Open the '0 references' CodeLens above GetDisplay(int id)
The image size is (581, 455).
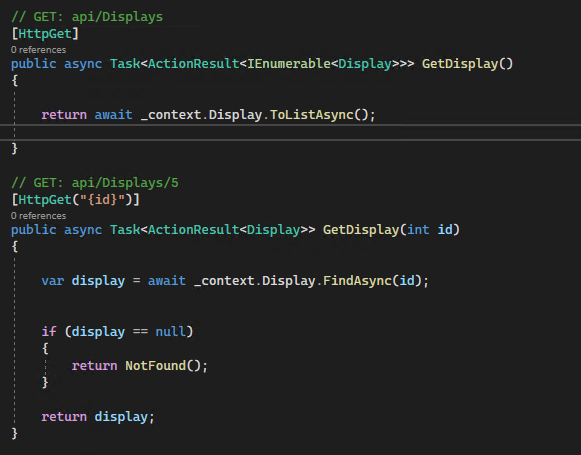pos(39,216)
